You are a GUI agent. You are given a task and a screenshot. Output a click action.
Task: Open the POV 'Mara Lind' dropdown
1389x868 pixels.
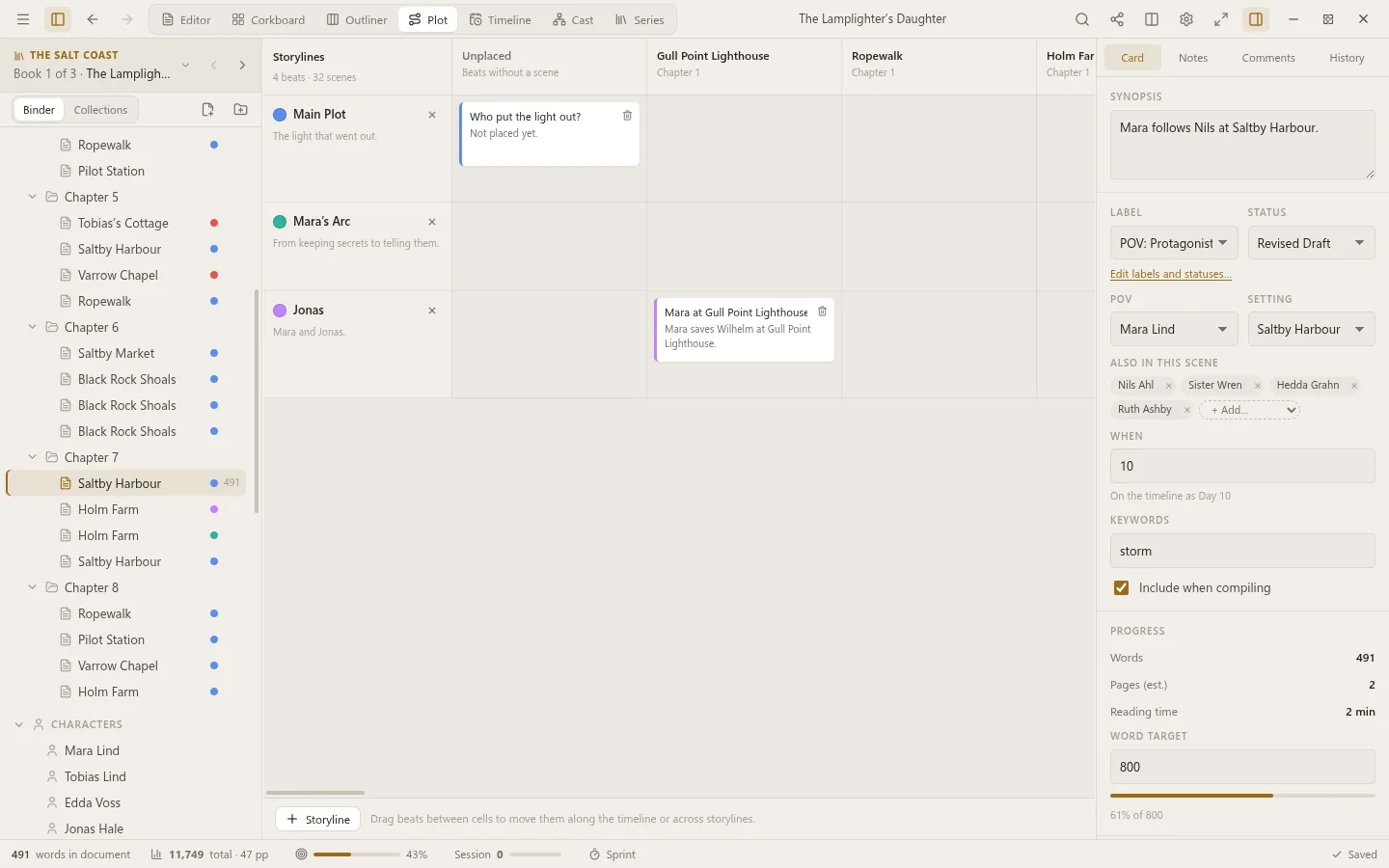[1174, 329]
